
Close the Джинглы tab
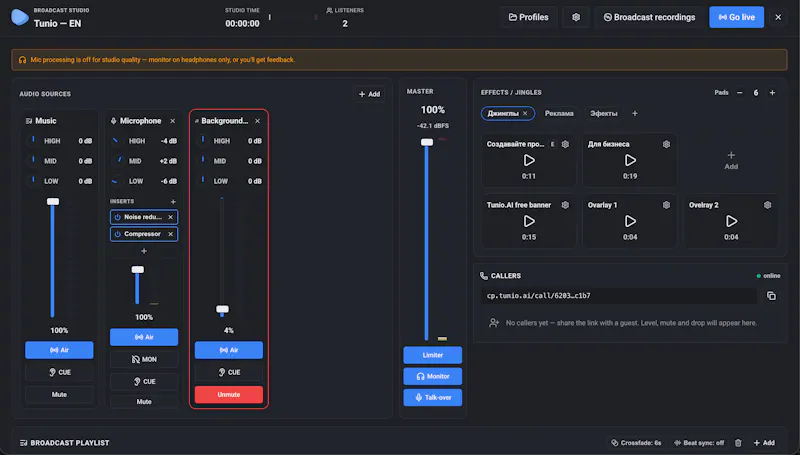(x=525, y=113)
